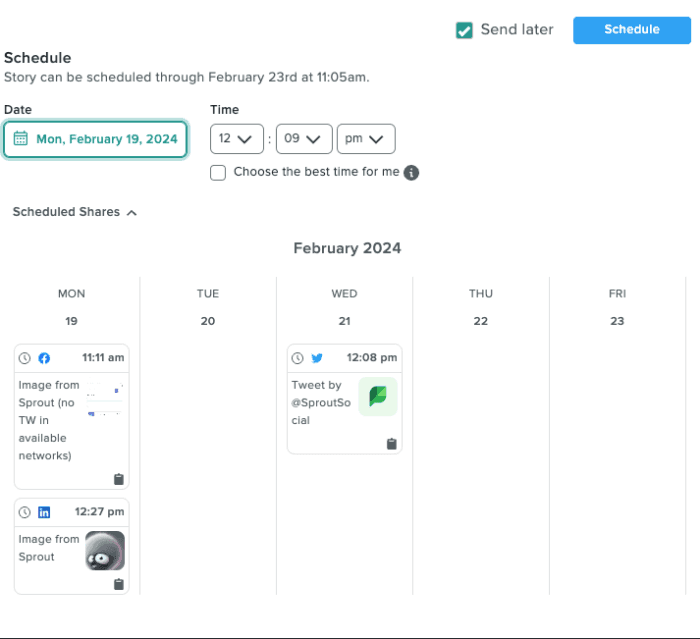Click the blue Schedule button
700x639 pixels.
(x=631, y=30)
